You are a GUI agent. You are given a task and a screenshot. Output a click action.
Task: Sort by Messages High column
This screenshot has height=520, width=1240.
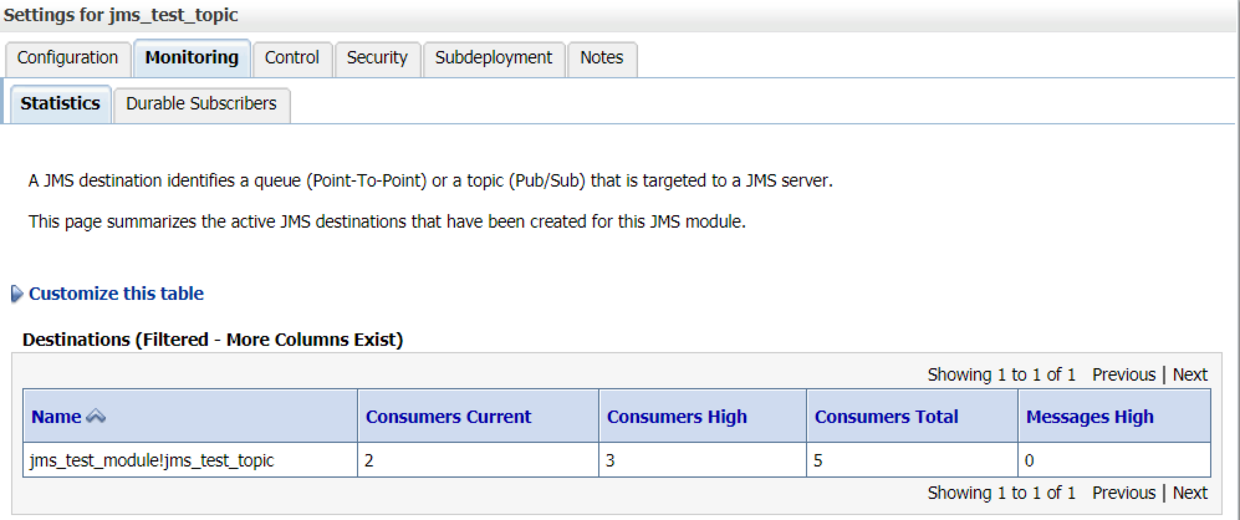pos(1090,417)
